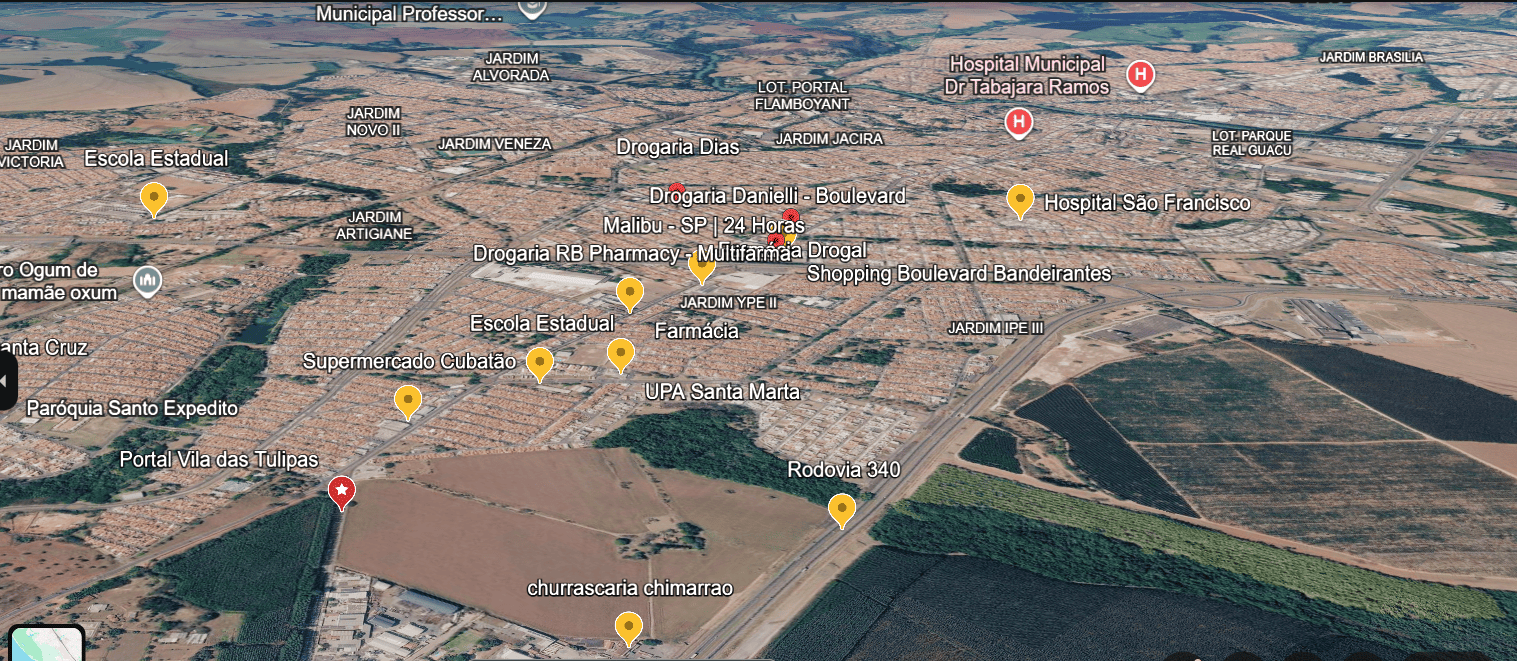Image resolution: width=1517 pixels, height=661 pixels.
Task: Click the red H marker beside Hospital Municipal label
Action: pos(1139,75)
